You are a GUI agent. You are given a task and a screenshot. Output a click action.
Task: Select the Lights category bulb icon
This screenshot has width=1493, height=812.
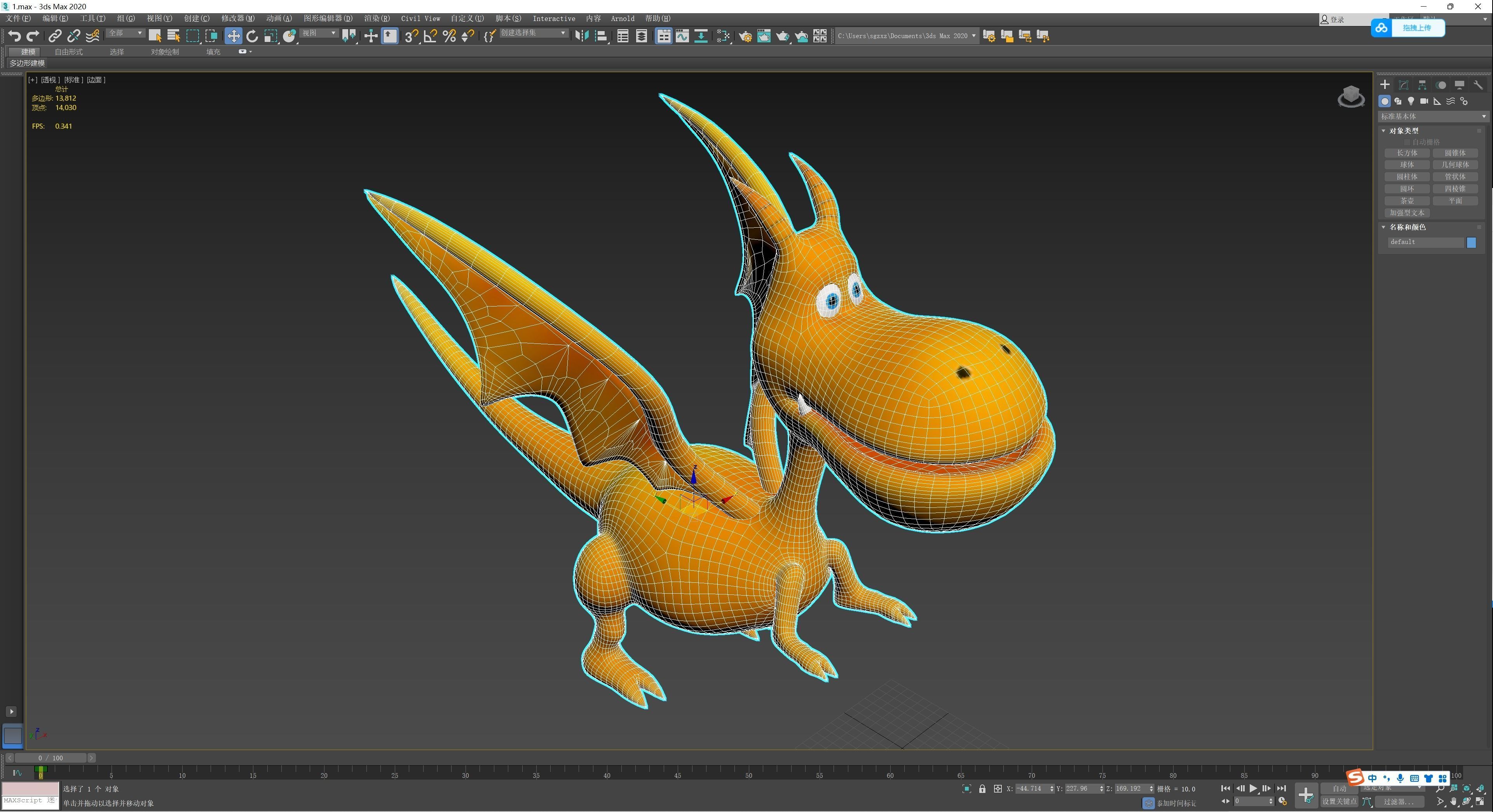(x=1411, y=101)
